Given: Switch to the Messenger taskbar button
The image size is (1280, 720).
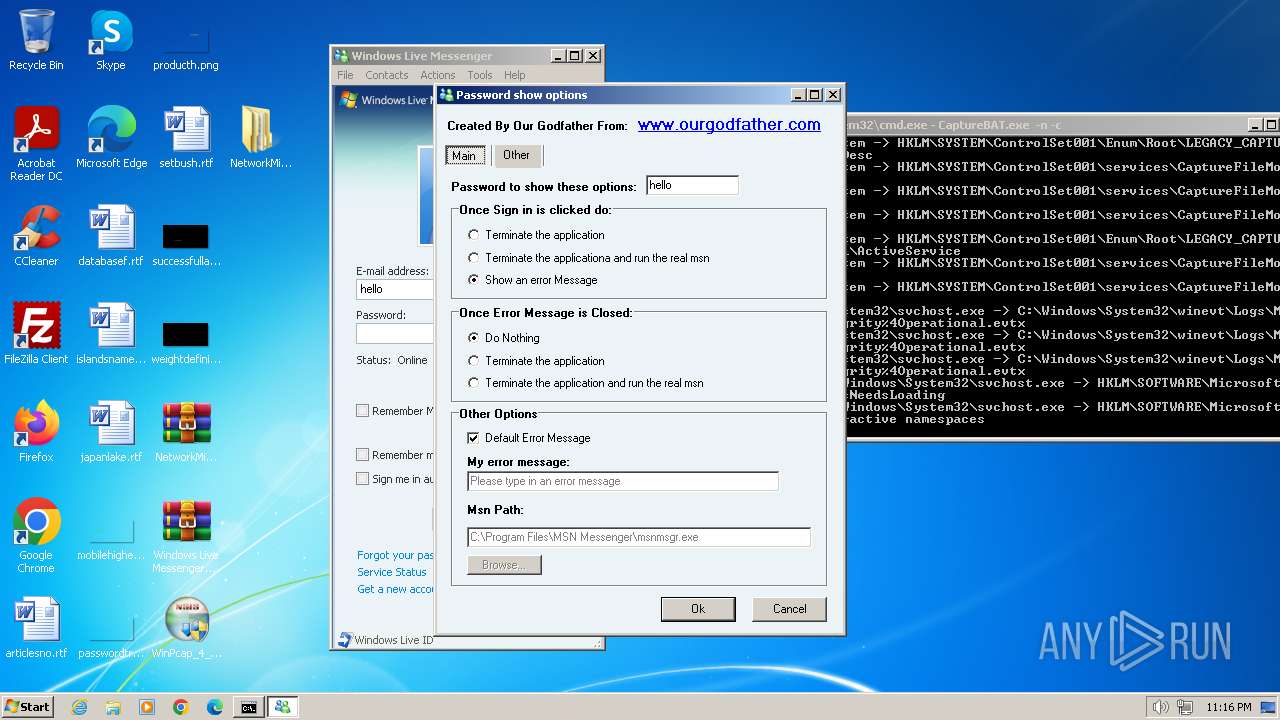Looking at the screenshot, I should pos(282,707).
